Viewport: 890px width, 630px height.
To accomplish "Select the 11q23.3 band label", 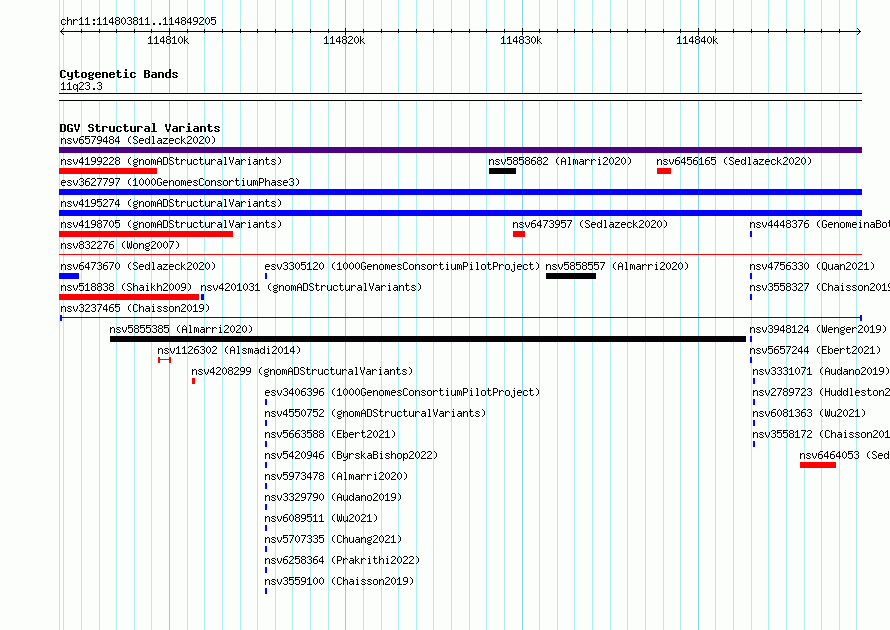I will click(x=81, y=86).
